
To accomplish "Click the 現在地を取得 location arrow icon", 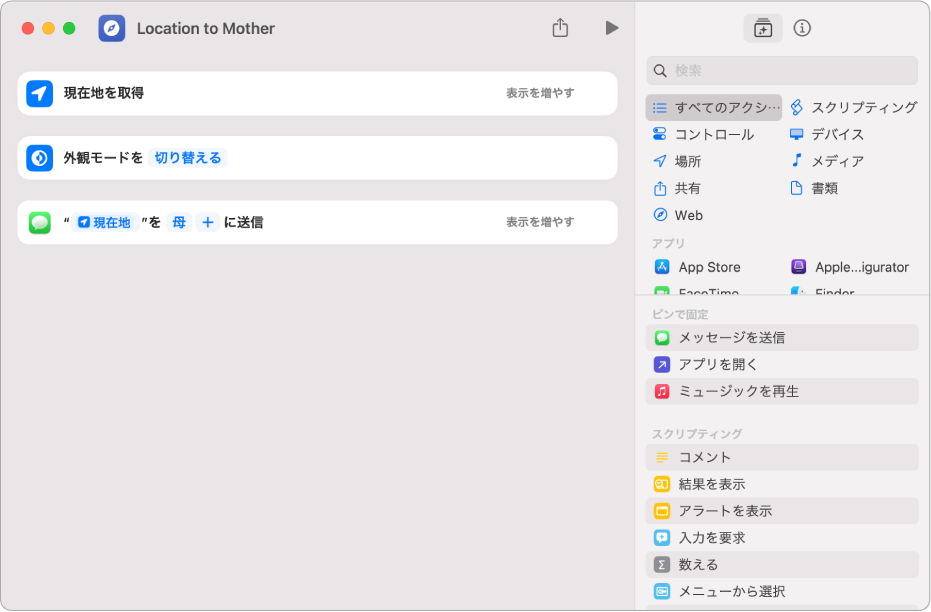I will [x=39, y=93].
